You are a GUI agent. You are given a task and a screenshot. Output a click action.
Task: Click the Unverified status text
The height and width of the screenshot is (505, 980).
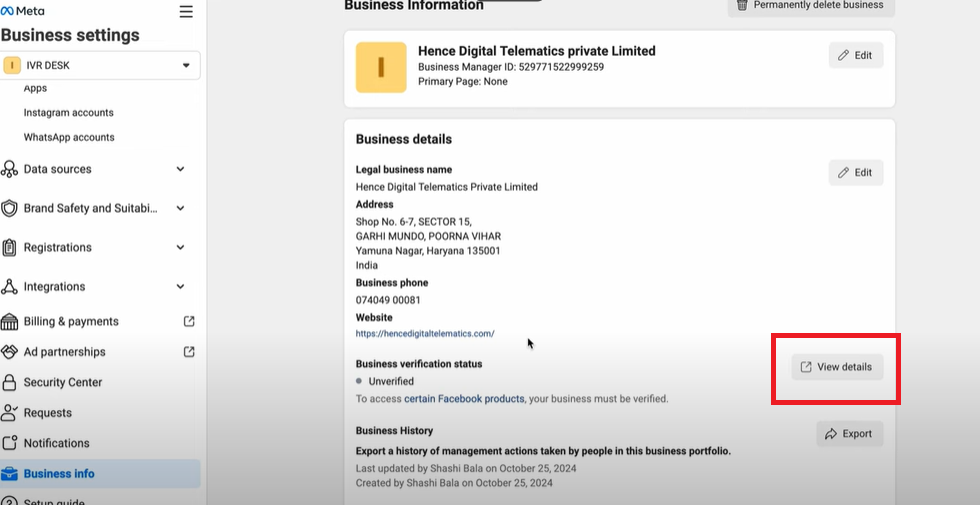pos(391,381)
